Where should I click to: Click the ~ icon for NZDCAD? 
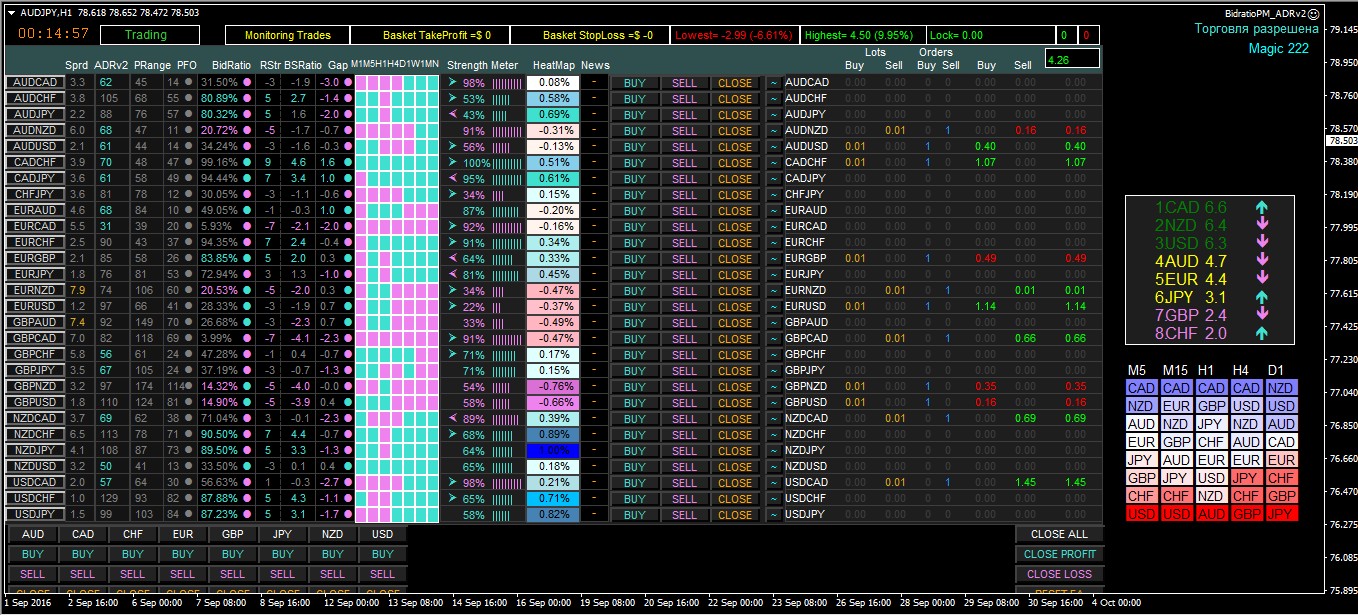point(773,418)
